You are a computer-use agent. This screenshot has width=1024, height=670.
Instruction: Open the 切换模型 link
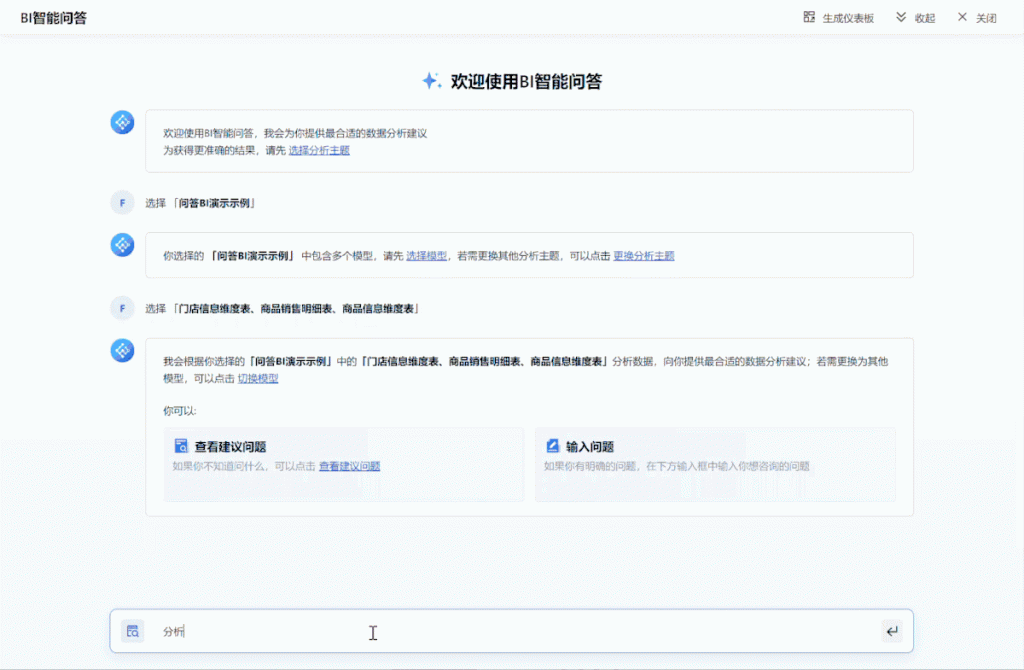[258, 378]
